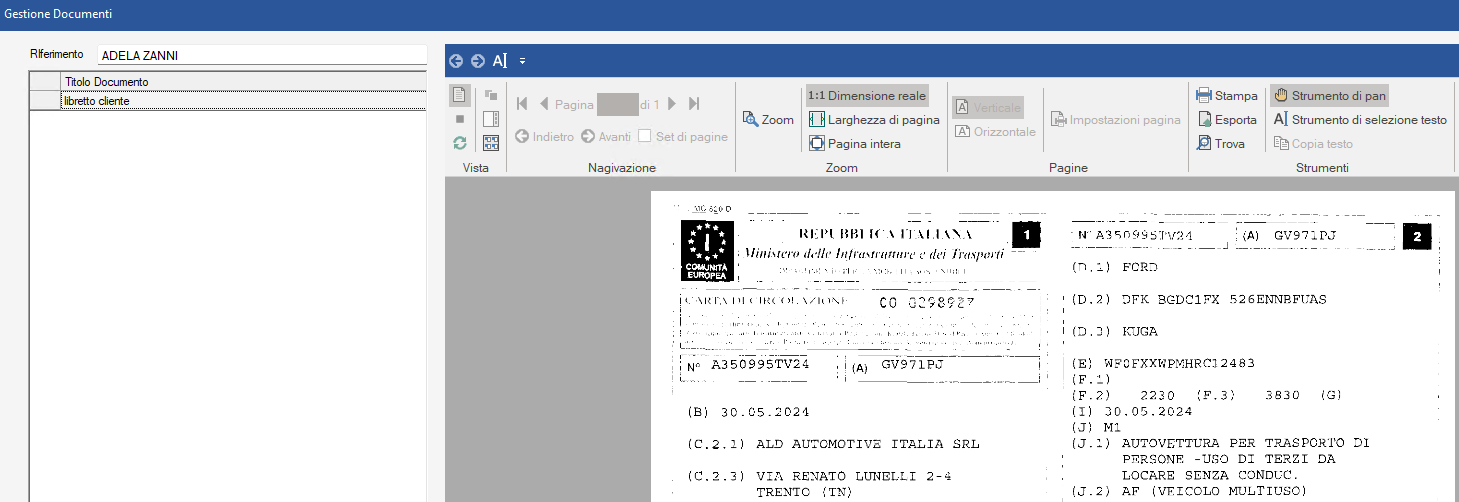The image size is (1459, 502).
Task: Open the Trova search tool
Action: coord(1221,144)
